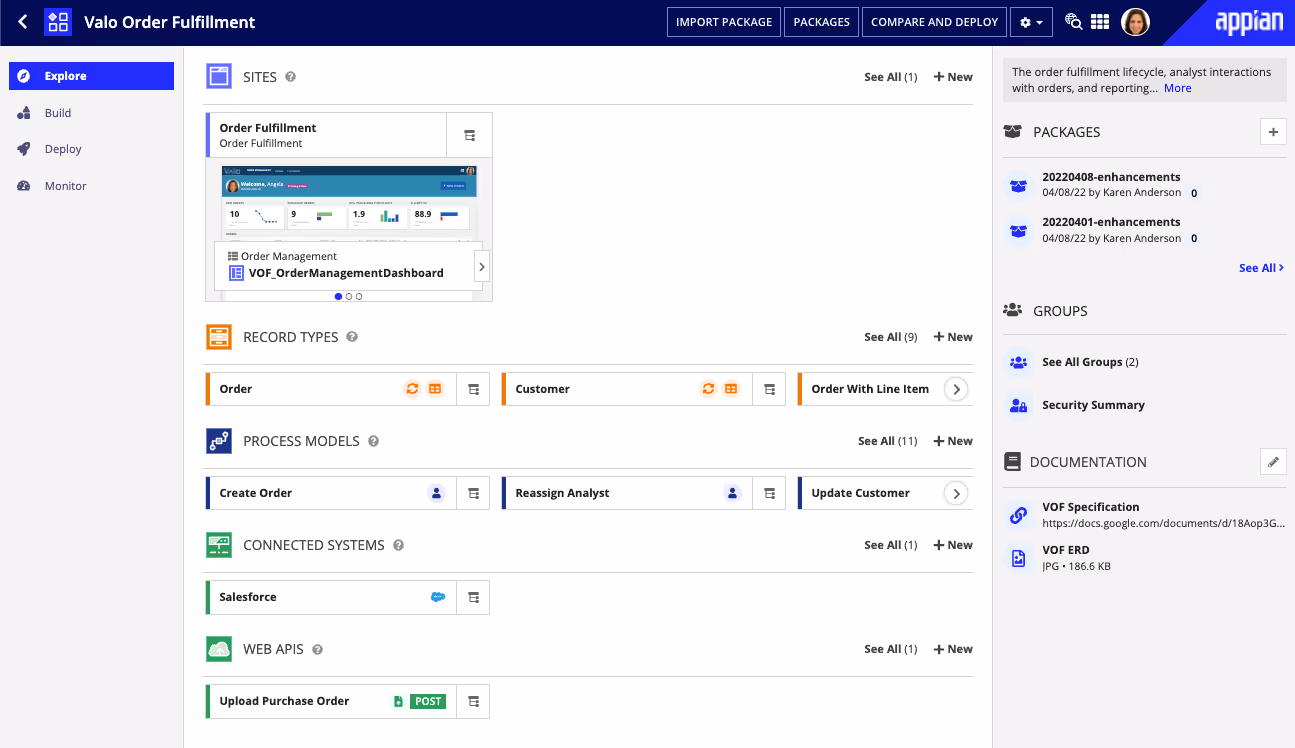Image resolution: width=1295 pixels, height=748 pixels.
Task: Click See All for Connected Systems
Action: pyautogui.click(x=890, y=545)
